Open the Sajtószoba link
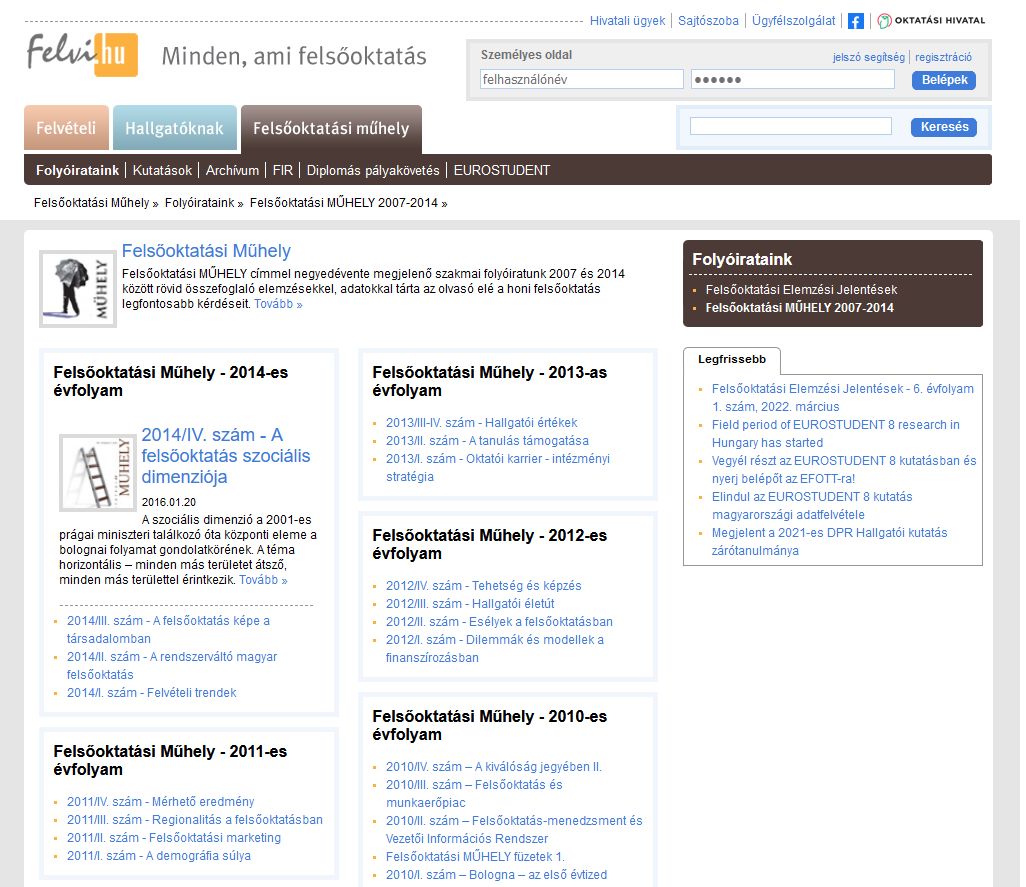Viewport: 1026px width, 887px height. pos(708,21)
